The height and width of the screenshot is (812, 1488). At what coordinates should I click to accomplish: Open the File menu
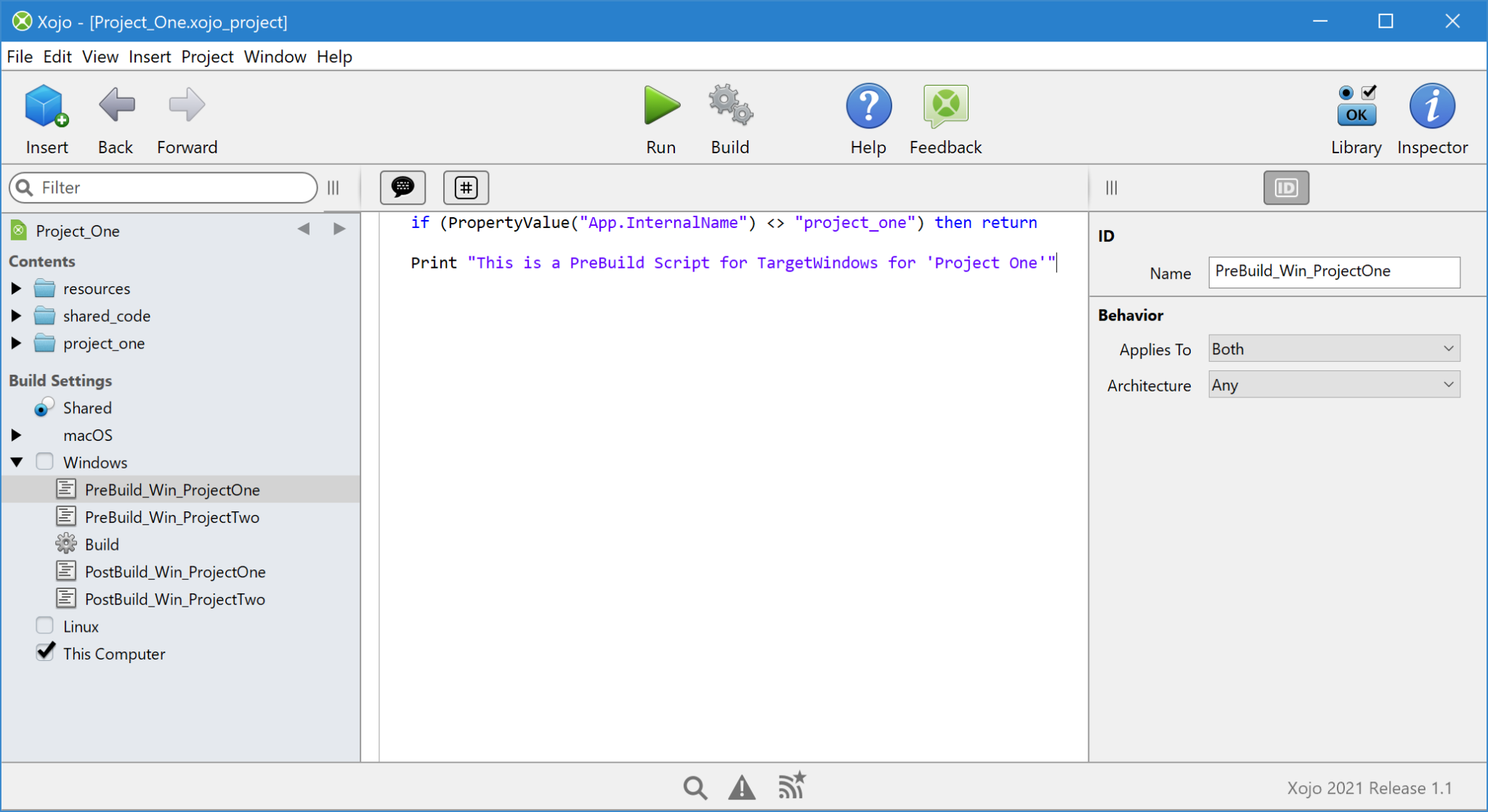pos(20,57)
